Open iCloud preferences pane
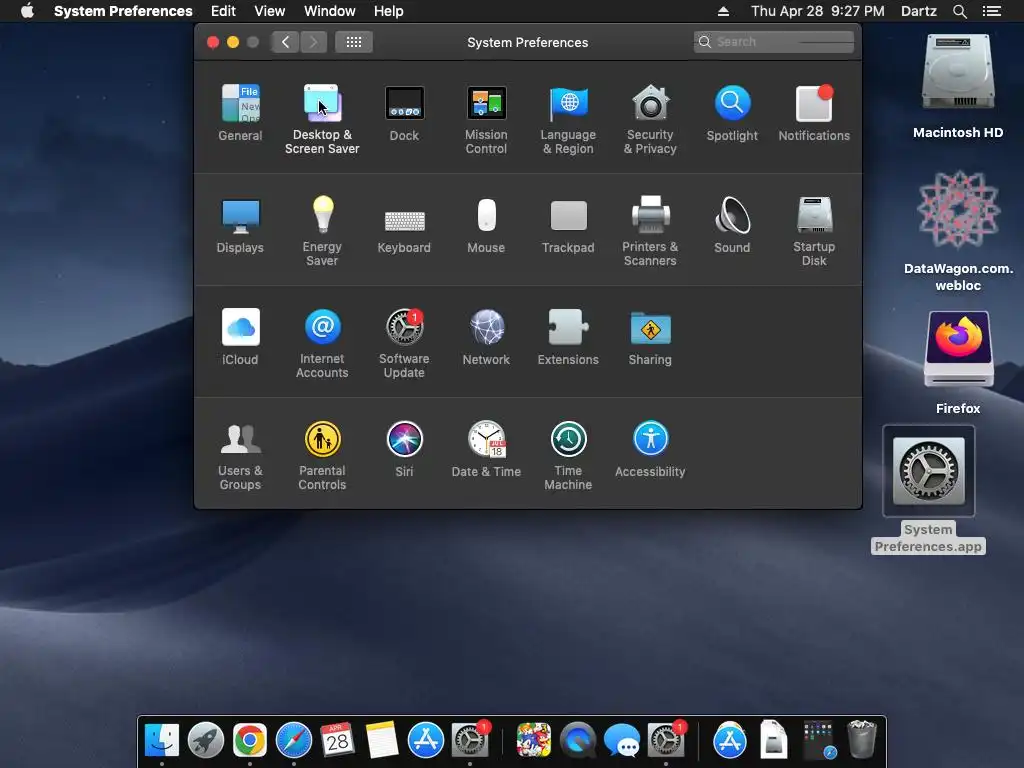 240,337
